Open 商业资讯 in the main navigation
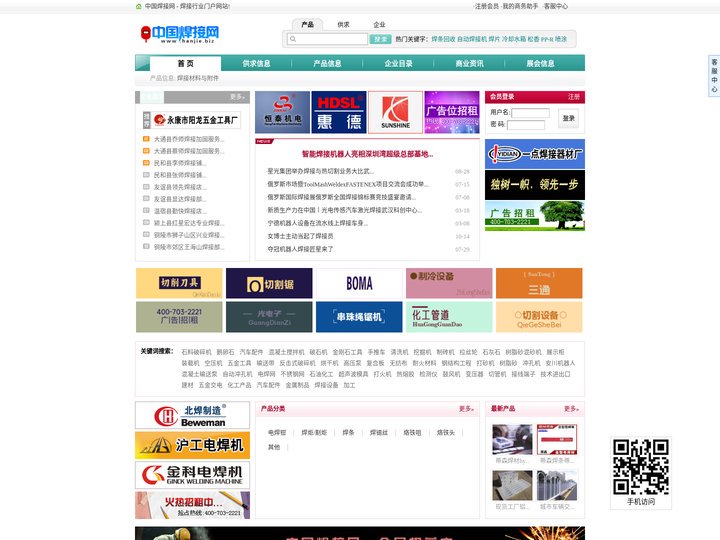This screenshot has height=540, width=720. point(469,63)
